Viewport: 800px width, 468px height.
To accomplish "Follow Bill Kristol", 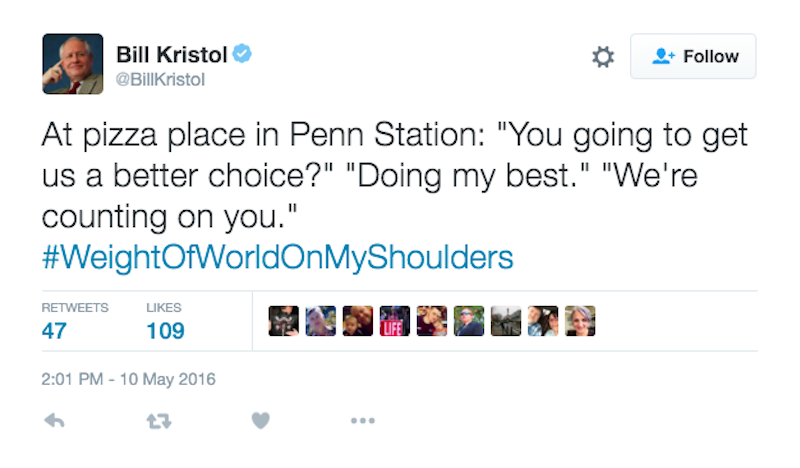I will [x=693, y=57].
